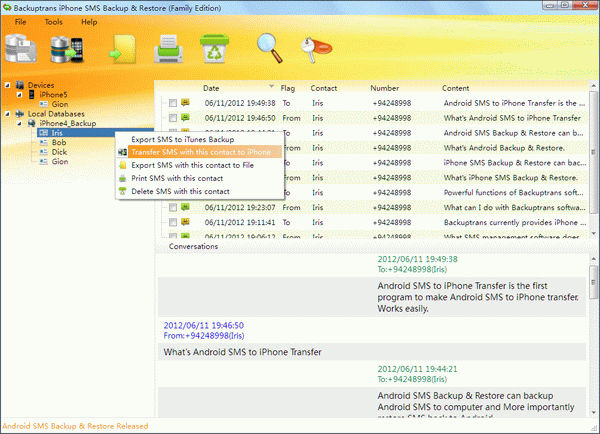The height and width of the screenshot is (434, 600).
Task: Click the message icon on the 19:49:38 row
Action: pos(185,103)
